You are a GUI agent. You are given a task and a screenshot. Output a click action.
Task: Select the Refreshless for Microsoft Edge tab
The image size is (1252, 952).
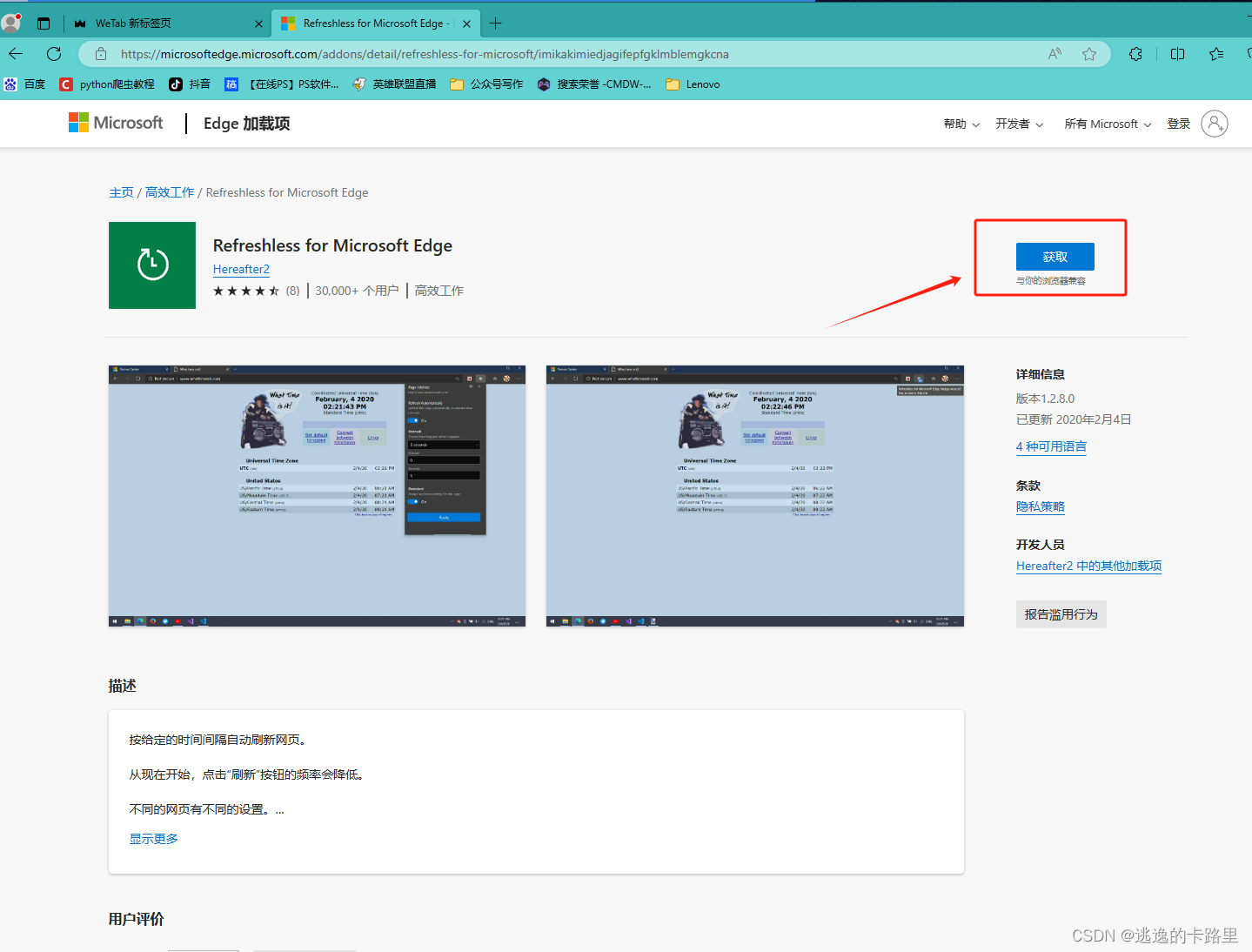click(x=375, y=23)
